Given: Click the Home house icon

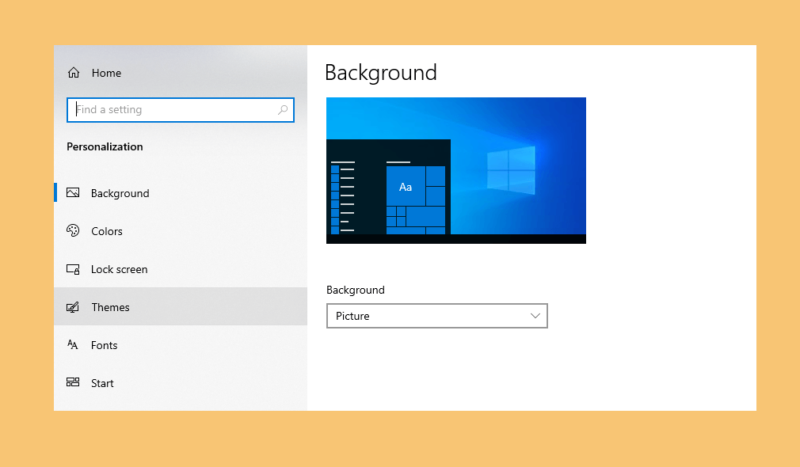Looking at the screenshot, I should coord(73,72).
